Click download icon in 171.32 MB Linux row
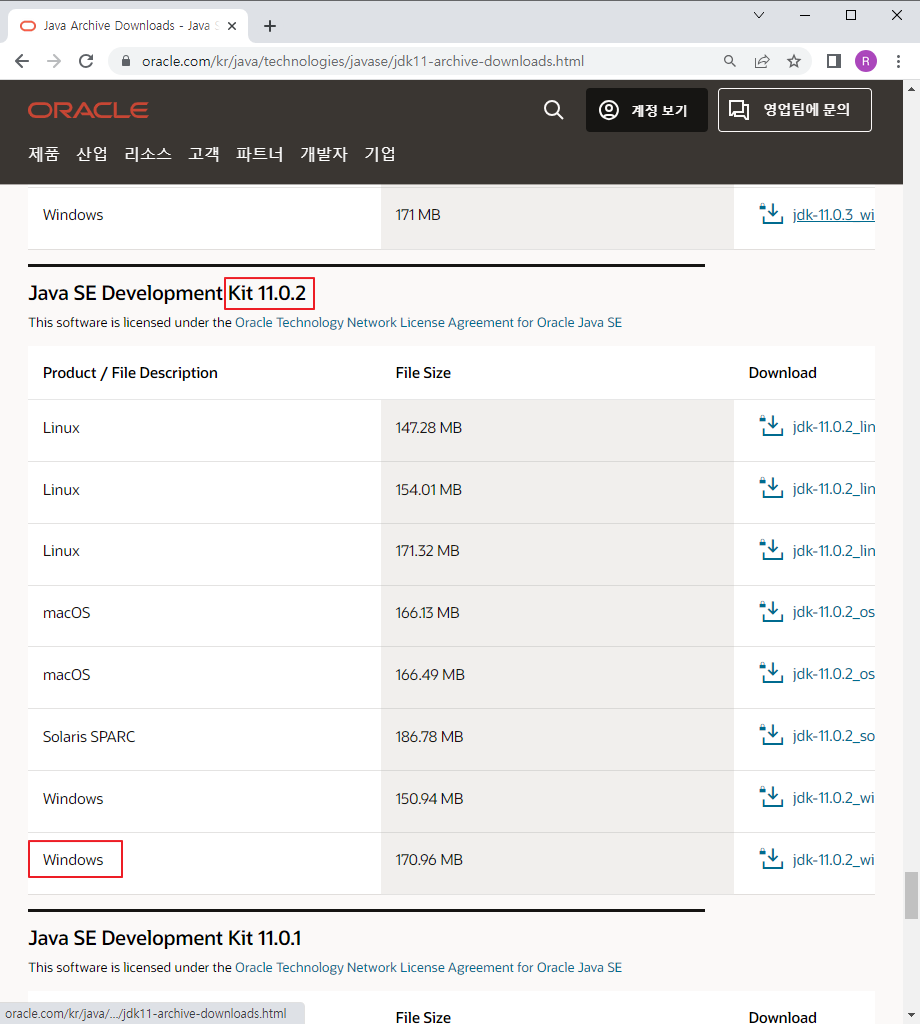This screenshot has width=920, height=1024. click(771, 550)
